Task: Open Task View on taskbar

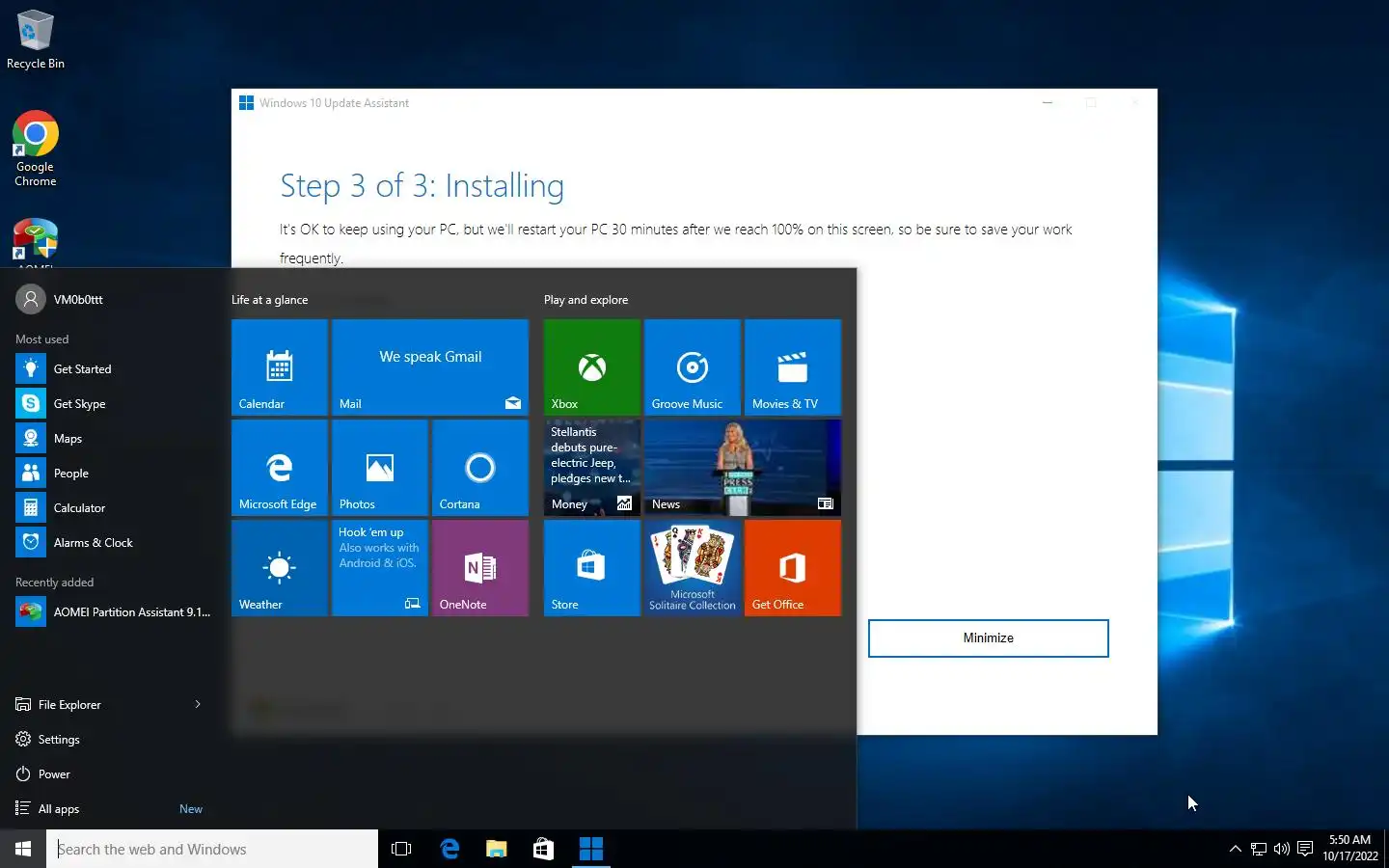Action: tap(401, 849)
